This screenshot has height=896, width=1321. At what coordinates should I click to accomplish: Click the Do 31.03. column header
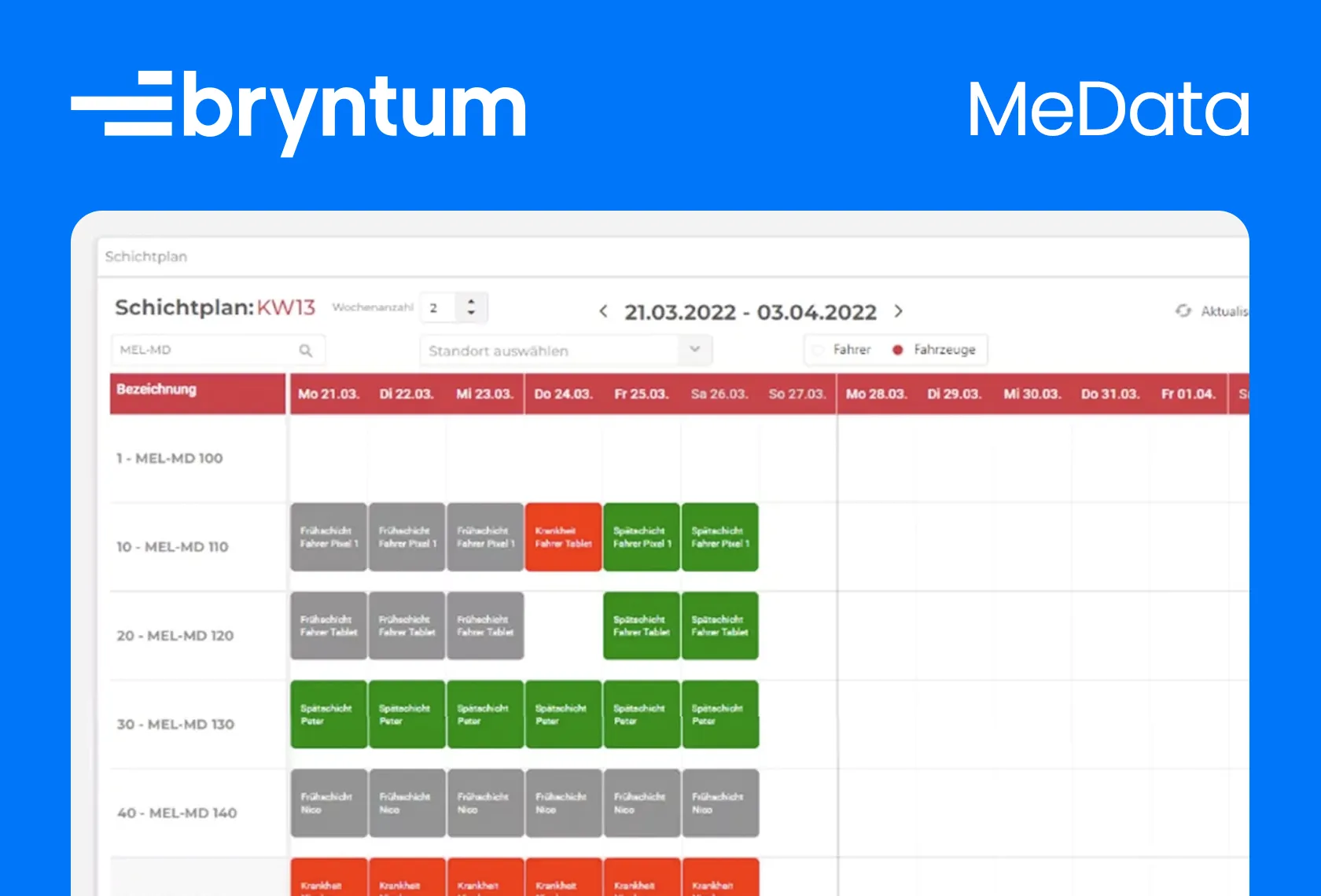[1110, 394]
